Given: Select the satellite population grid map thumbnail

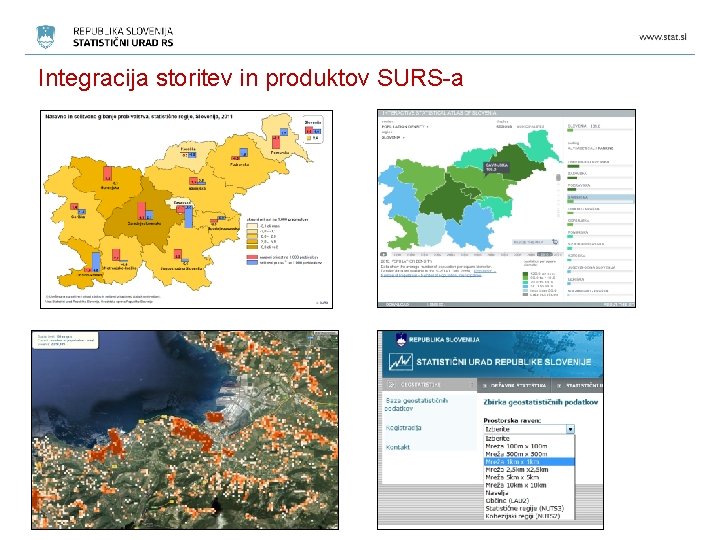Looking at the screenshot, I should tap(185, 430).
